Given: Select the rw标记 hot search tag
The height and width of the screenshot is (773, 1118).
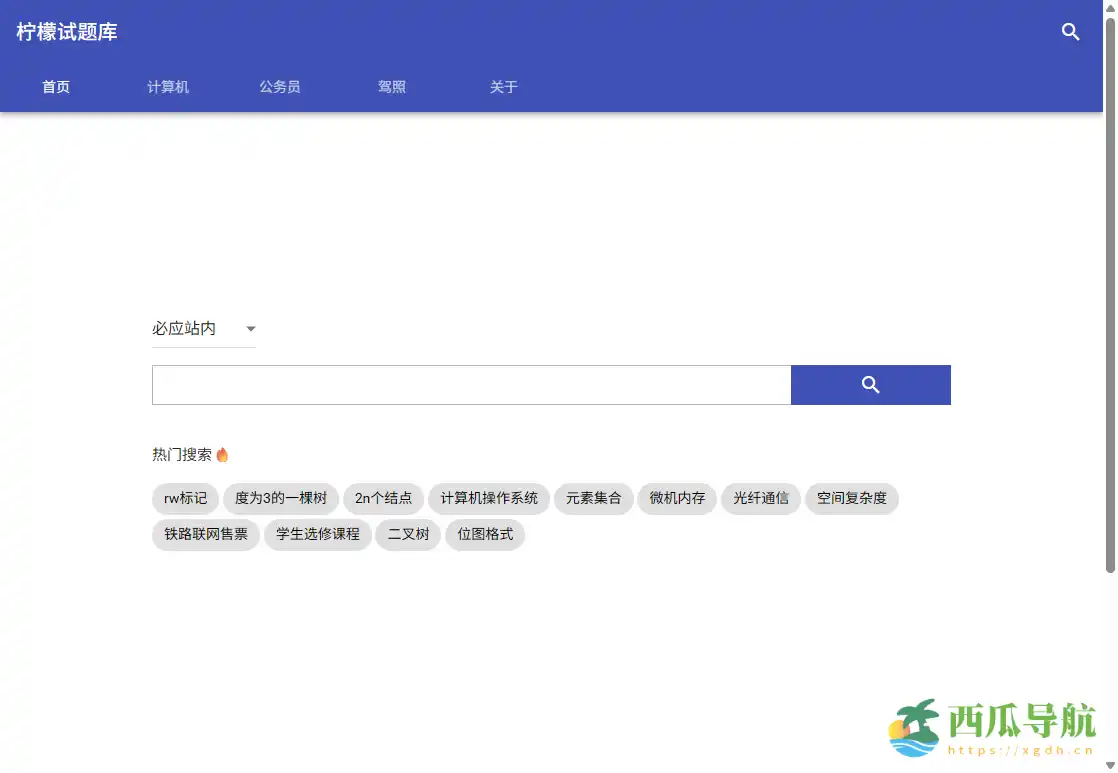Looking at the screenshot, I should point(184,499).
